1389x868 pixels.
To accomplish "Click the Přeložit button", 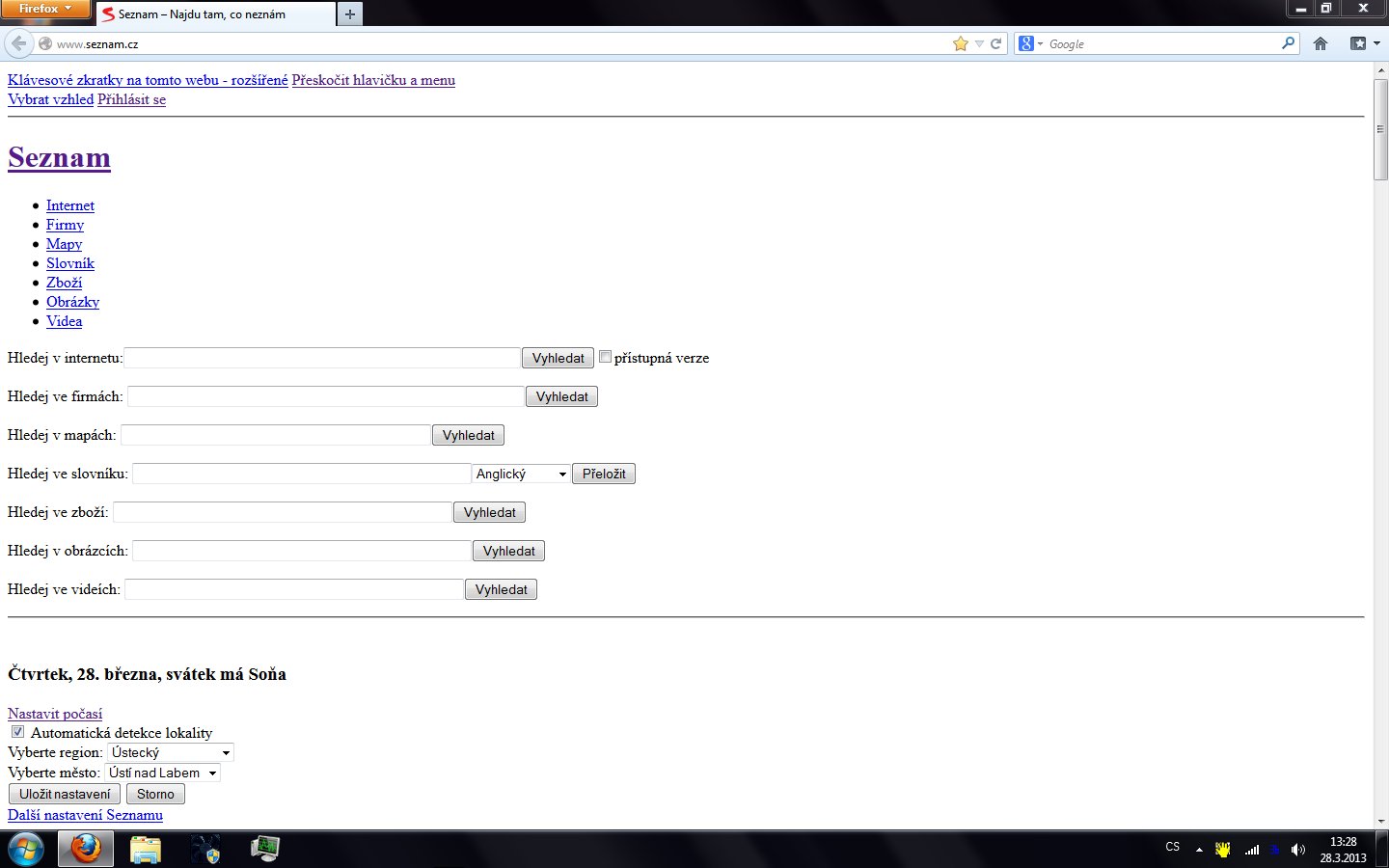I will (x=604, y=474).
